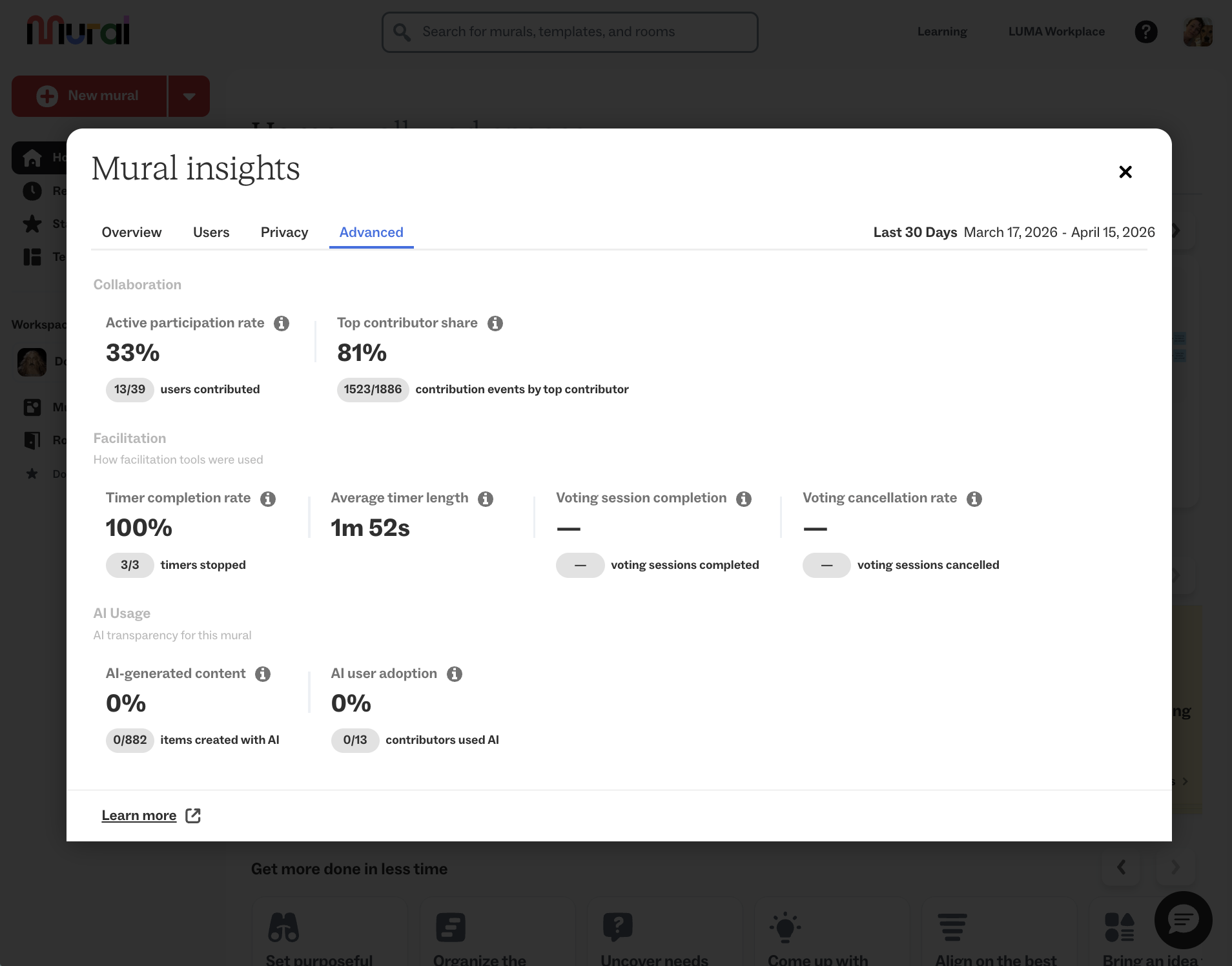
Task: Switch to the Overview tab
Action: tap(132, 232)
